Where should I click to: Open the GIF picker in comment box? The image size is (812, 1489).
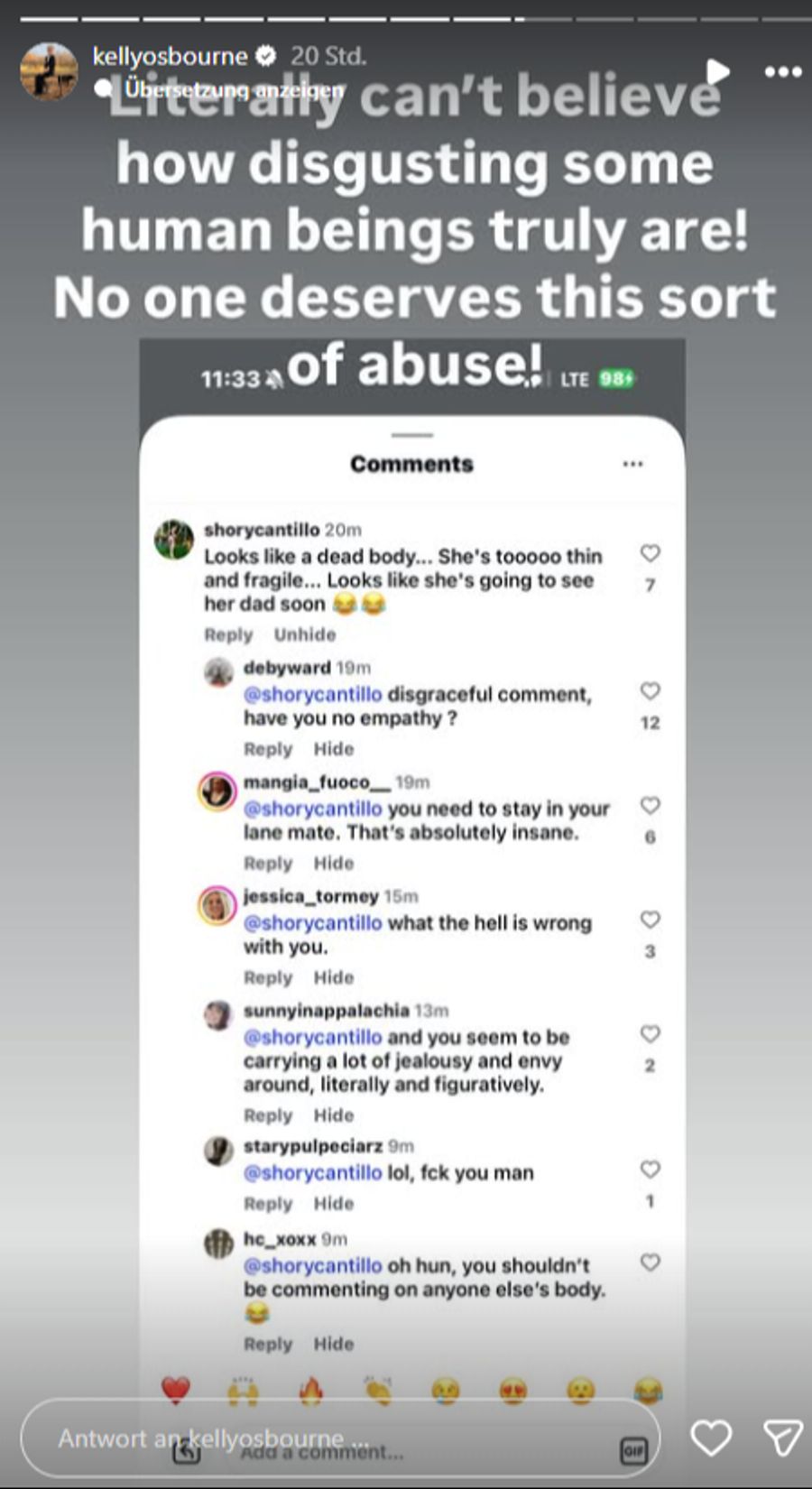point(634,1451)
